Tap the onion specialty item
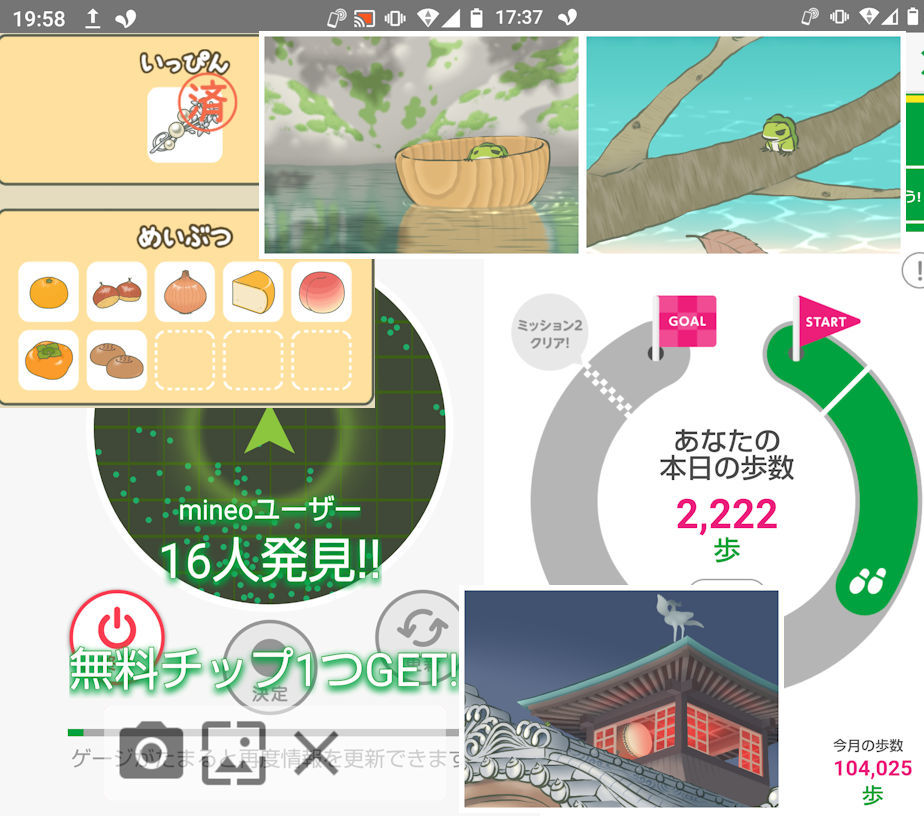The height and width of the screenshot is (816, 924). point(185,292)
